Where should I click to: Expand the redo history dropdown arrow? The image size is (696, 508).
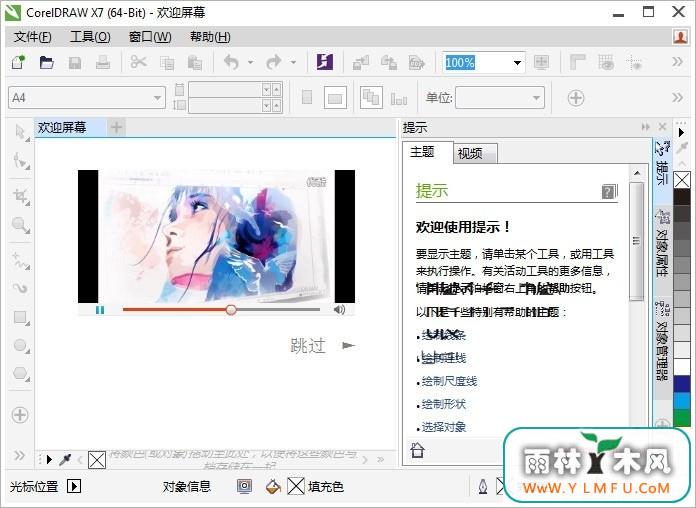293,63
